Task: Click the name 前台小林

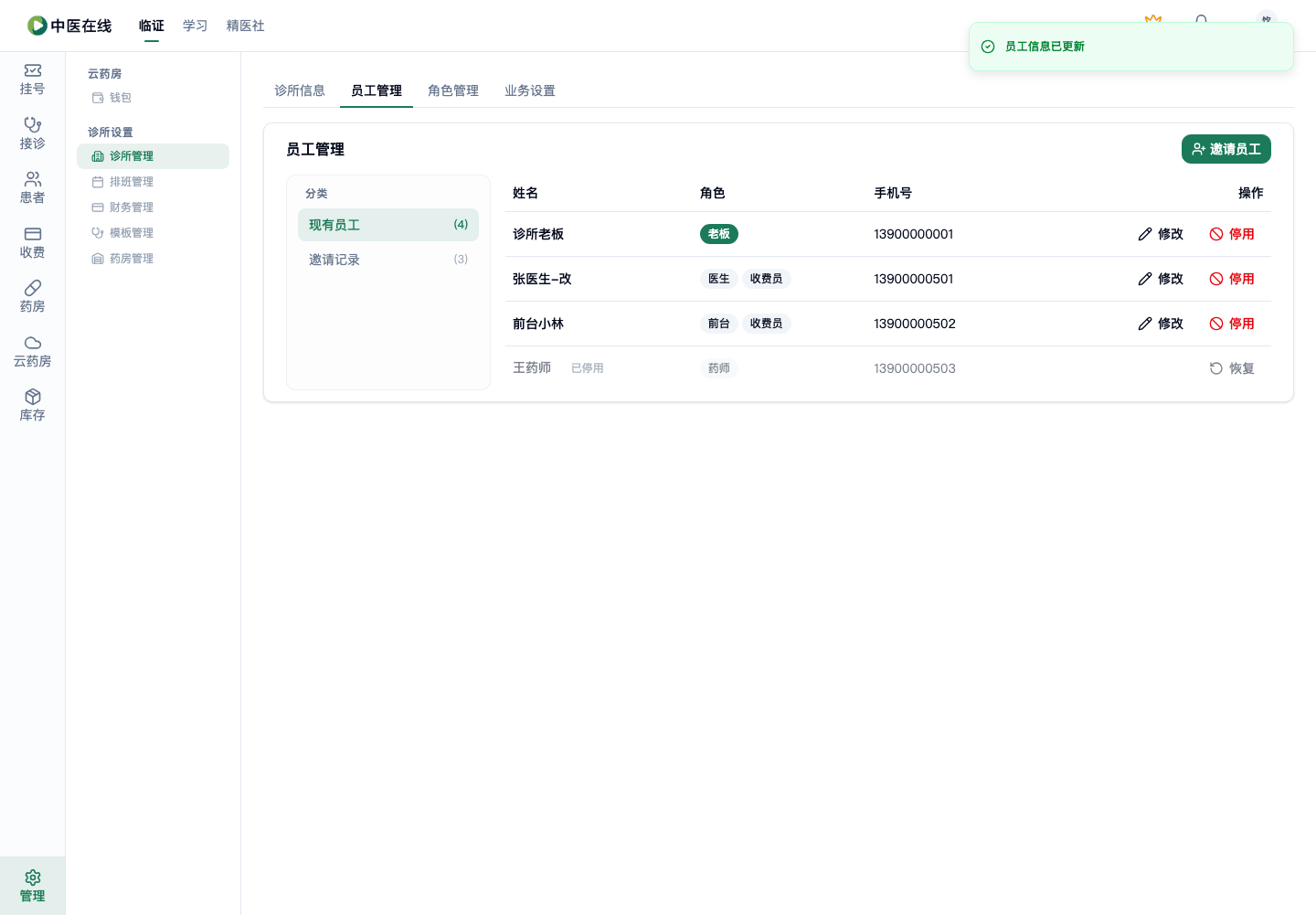Action: (538, 324)
